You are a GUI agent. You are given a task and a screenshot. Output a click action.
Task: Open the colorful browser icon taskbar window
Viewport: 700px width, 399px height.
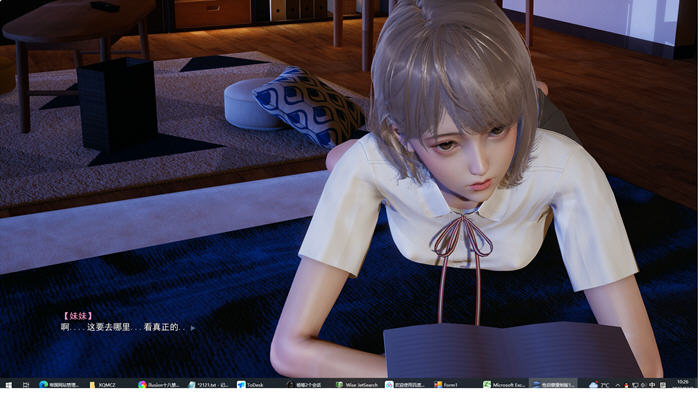click(x=158, y=384)
